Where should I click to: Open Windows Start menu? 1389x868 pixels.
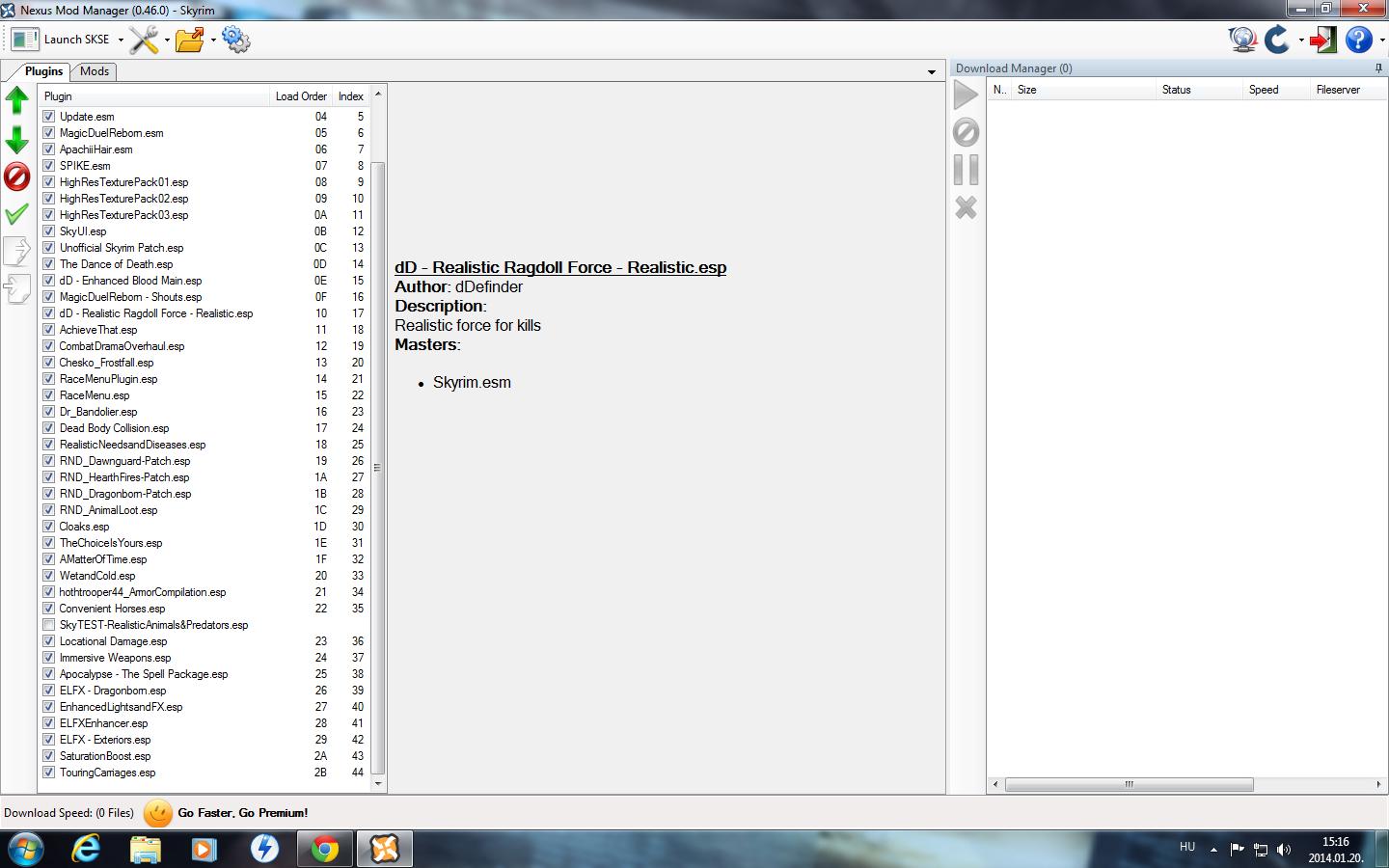(x=25, y=849)
